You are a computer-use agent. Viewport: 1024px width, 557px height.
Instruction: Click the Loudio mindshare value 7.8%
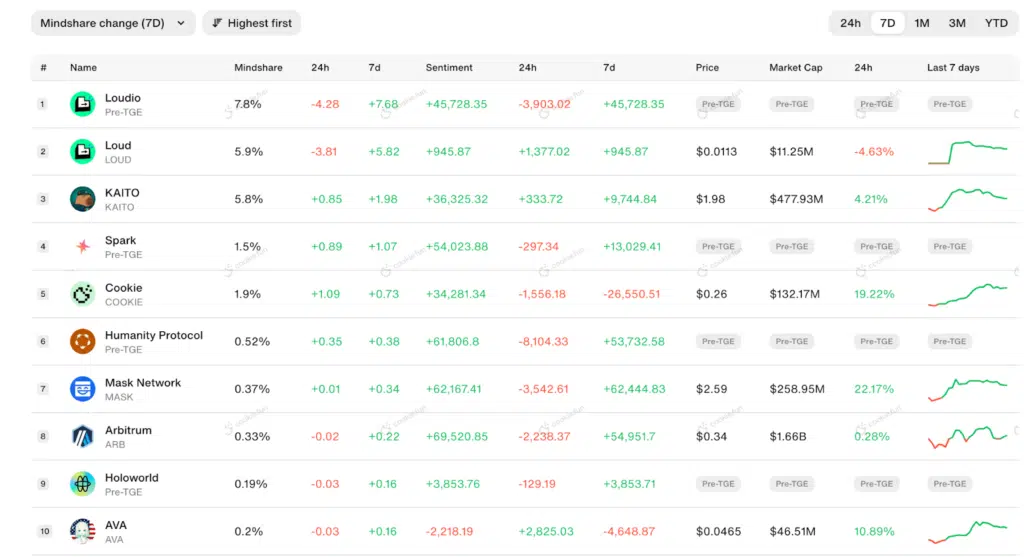[x=248, y=104]
